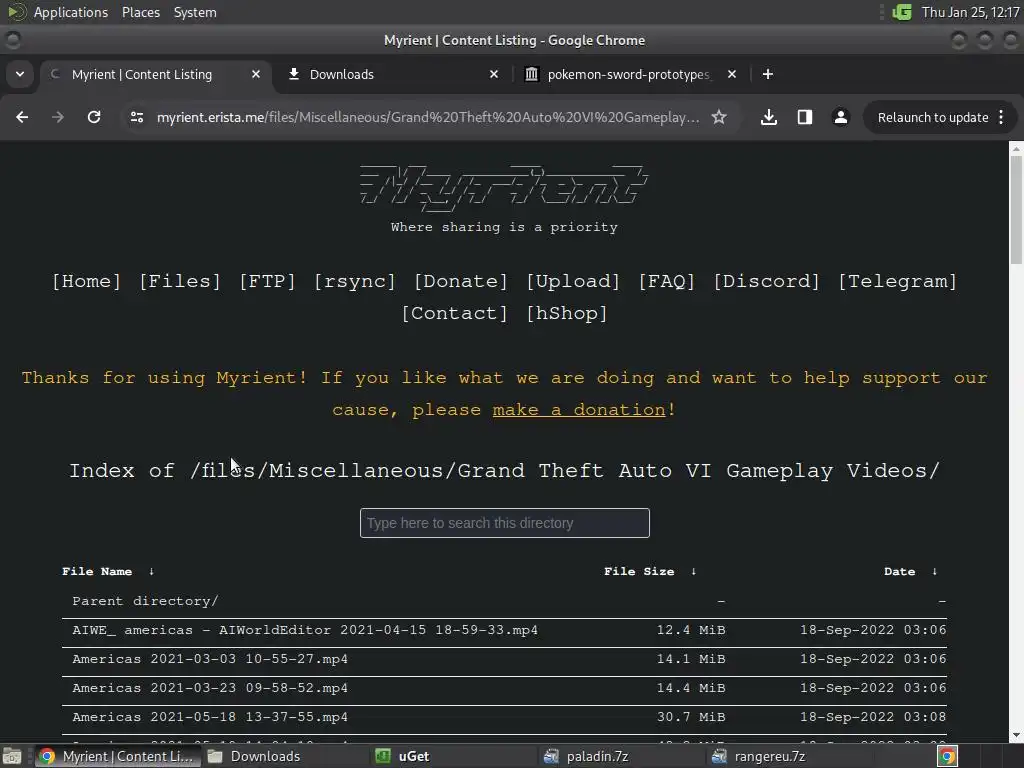Go back to the previous page

point(22,117)
